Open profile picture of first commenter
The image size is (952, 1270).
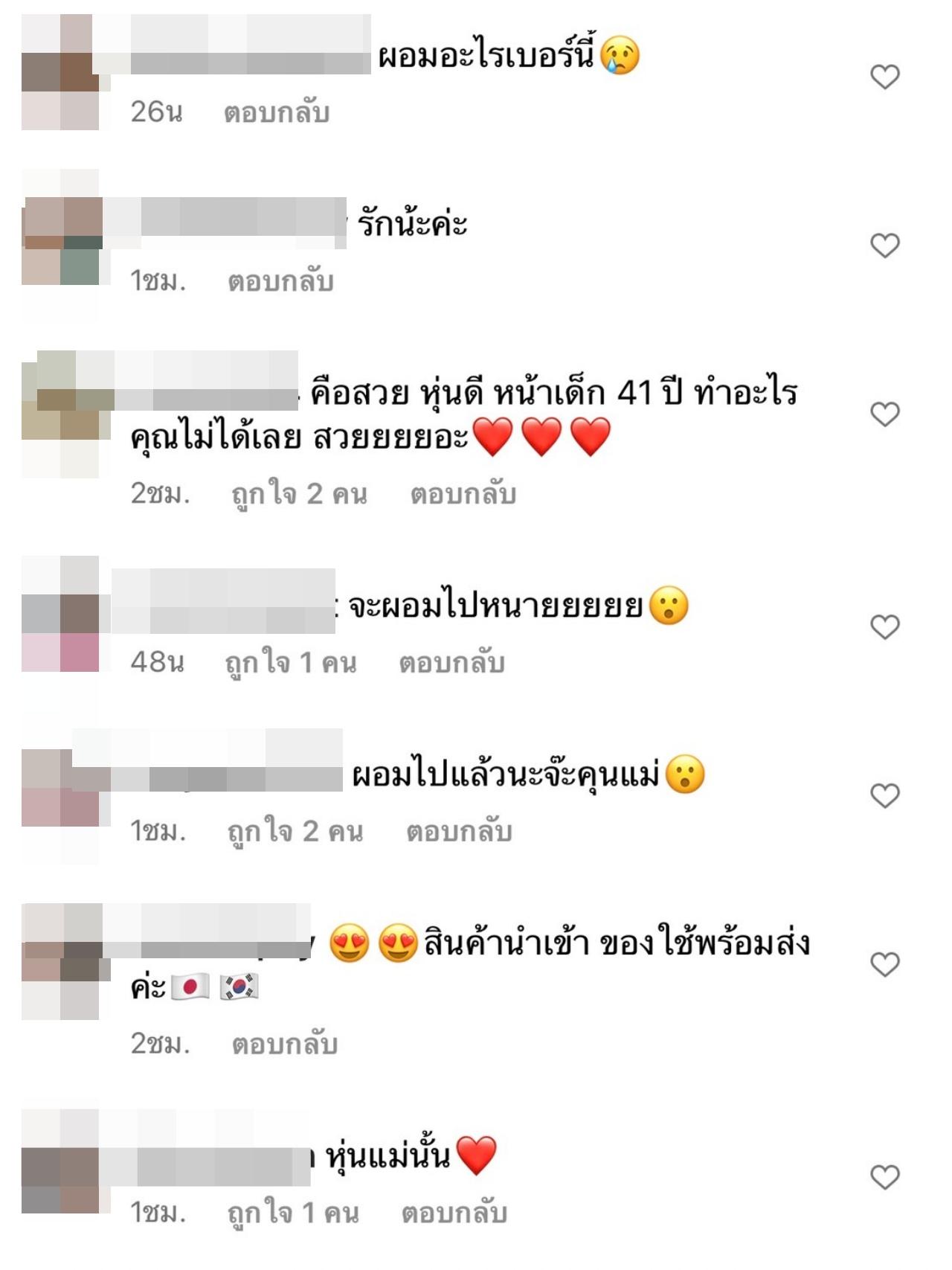(x=60, y=72)
